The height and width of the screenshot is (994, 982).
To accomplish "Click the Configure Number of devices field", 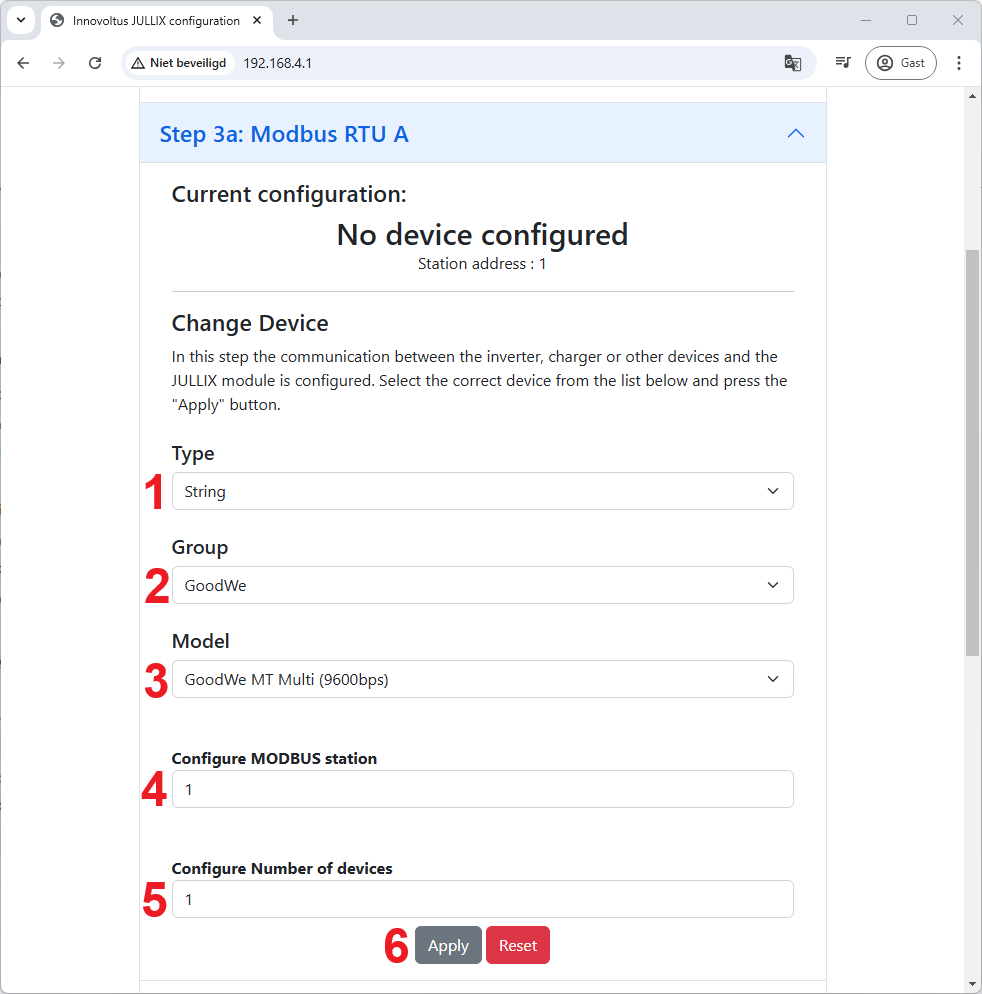I will (482, 899).
